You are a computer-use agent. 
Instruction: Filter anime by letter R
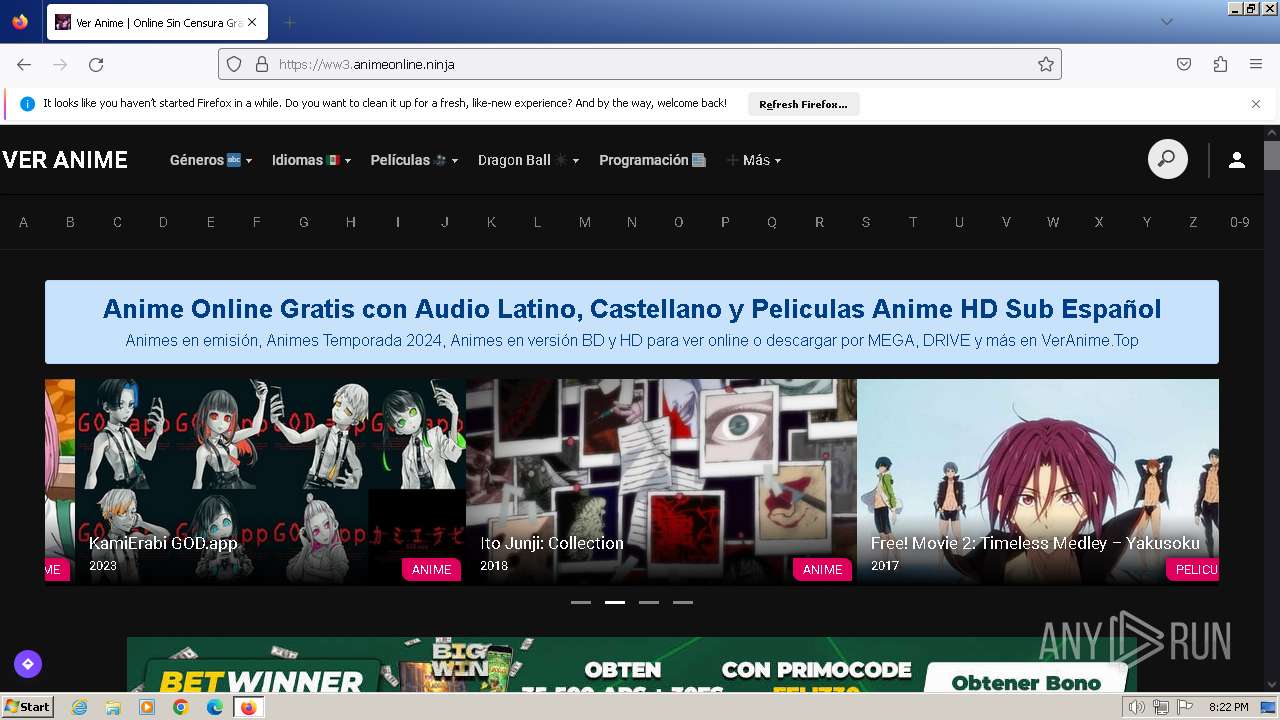click(x=819, y=222)
